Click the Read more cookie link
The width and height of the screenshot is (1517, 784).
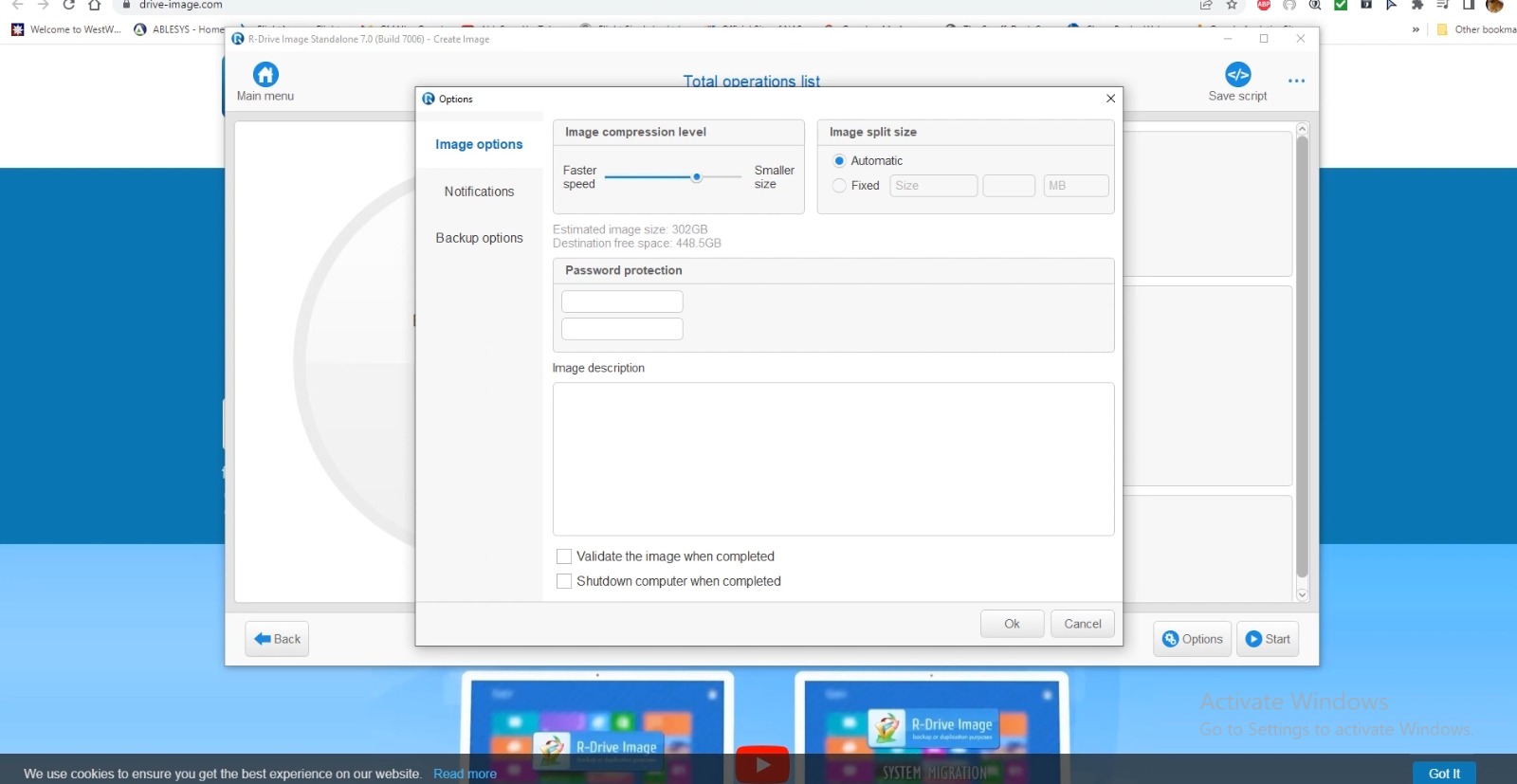click(465, 774)
